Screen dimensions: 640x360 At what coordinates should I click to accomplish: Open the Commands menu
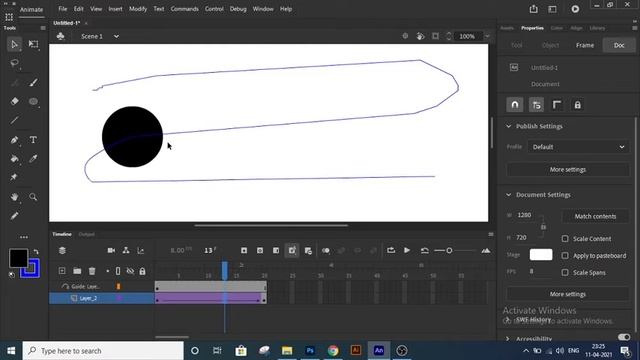tap(184, 9)
